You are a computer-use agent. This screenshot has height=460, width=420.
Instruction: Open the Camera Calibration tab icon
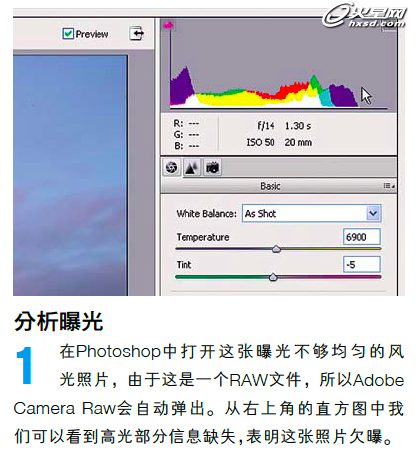click(x=212, y=167)
